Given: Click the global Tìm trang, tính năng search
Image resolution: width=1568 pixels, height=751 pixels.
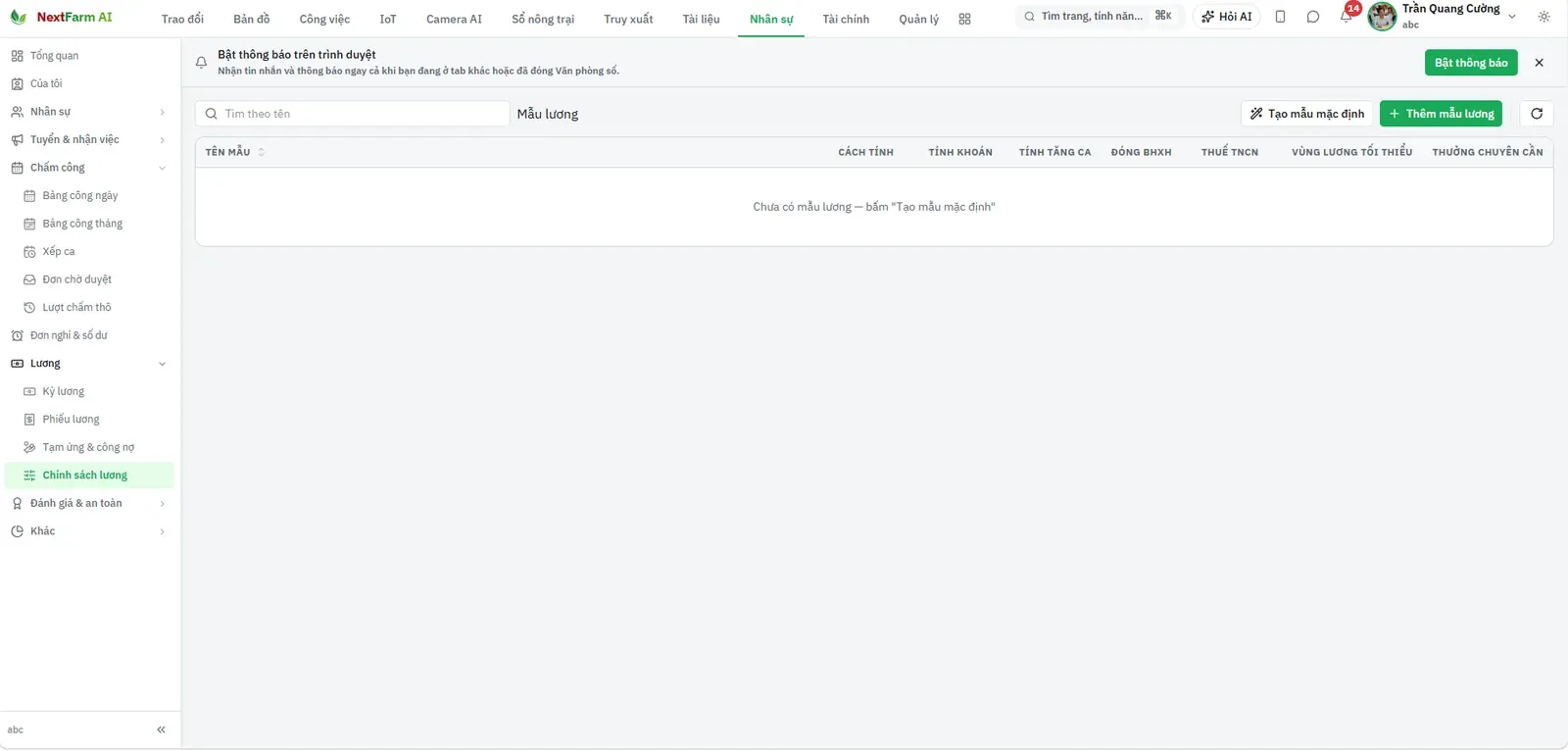Looking at the screenshot, I should coord(1099,16).
